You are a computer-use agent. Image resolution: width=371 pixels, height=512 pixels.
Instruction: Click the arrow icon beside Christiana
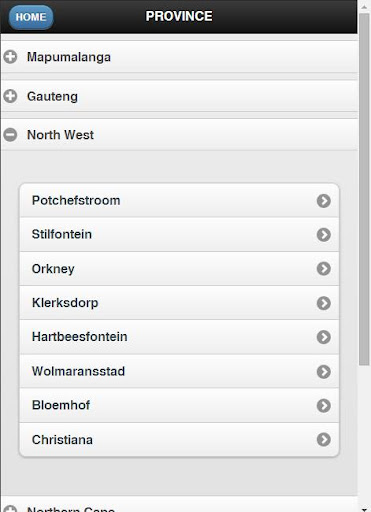(324, 440)
